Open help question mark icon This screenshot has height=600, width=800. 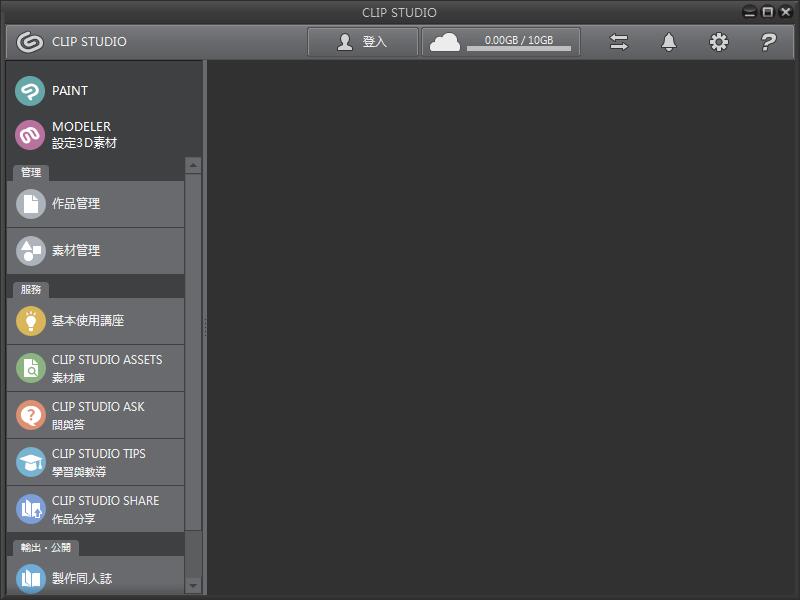coord(768,42)
